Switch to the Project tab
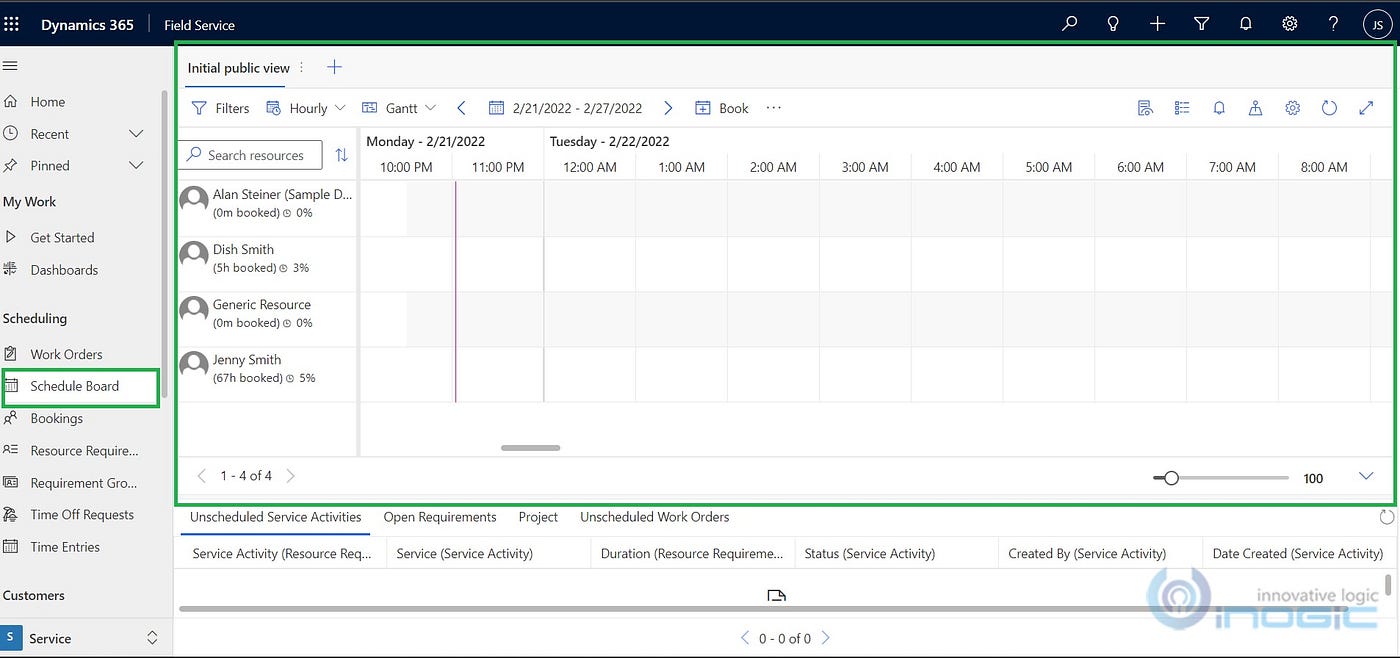Image resolution: width=1400 pixels, height=658 pixels. click(538, 517)
